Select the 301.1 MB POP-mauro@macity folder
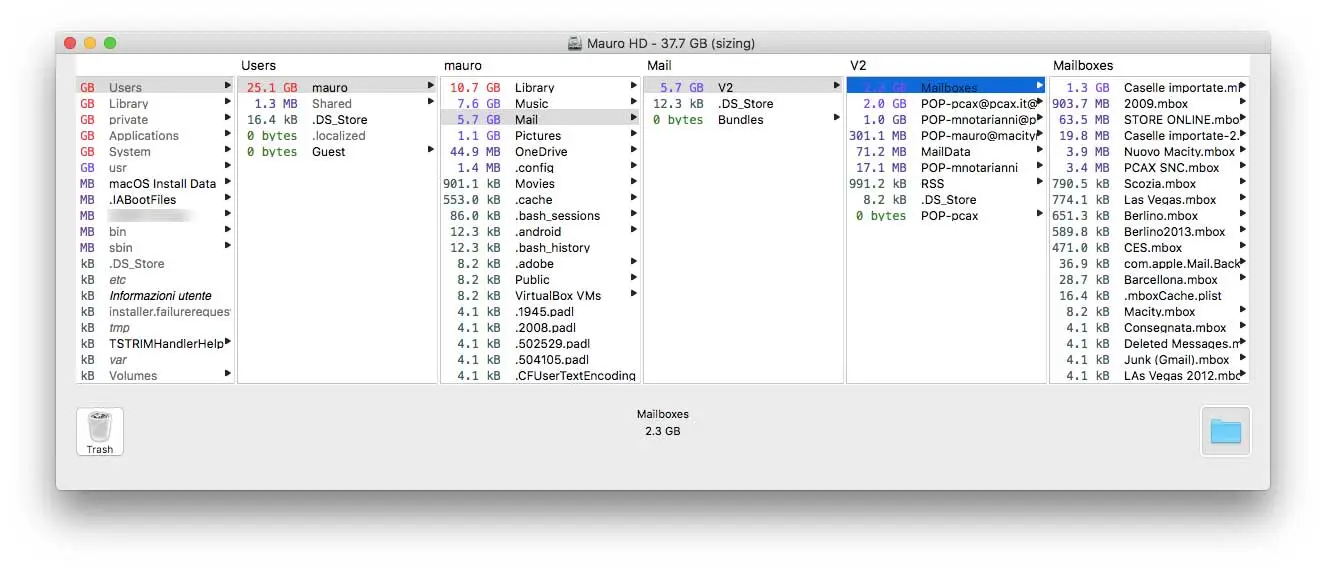1326x570 pixels. (x=946, y=136)
